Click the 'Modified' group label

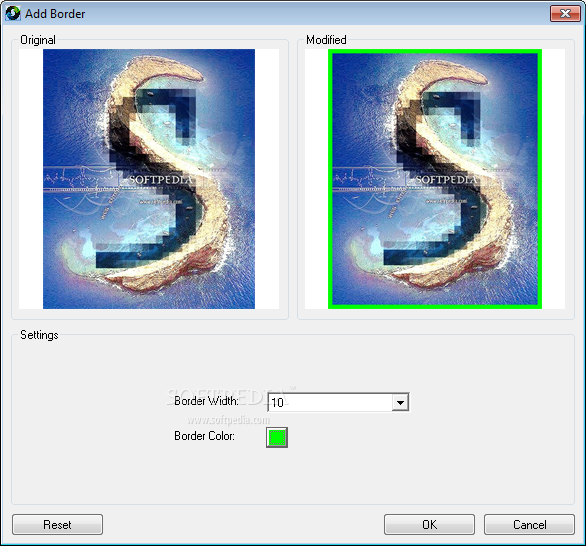coord(326,40)
